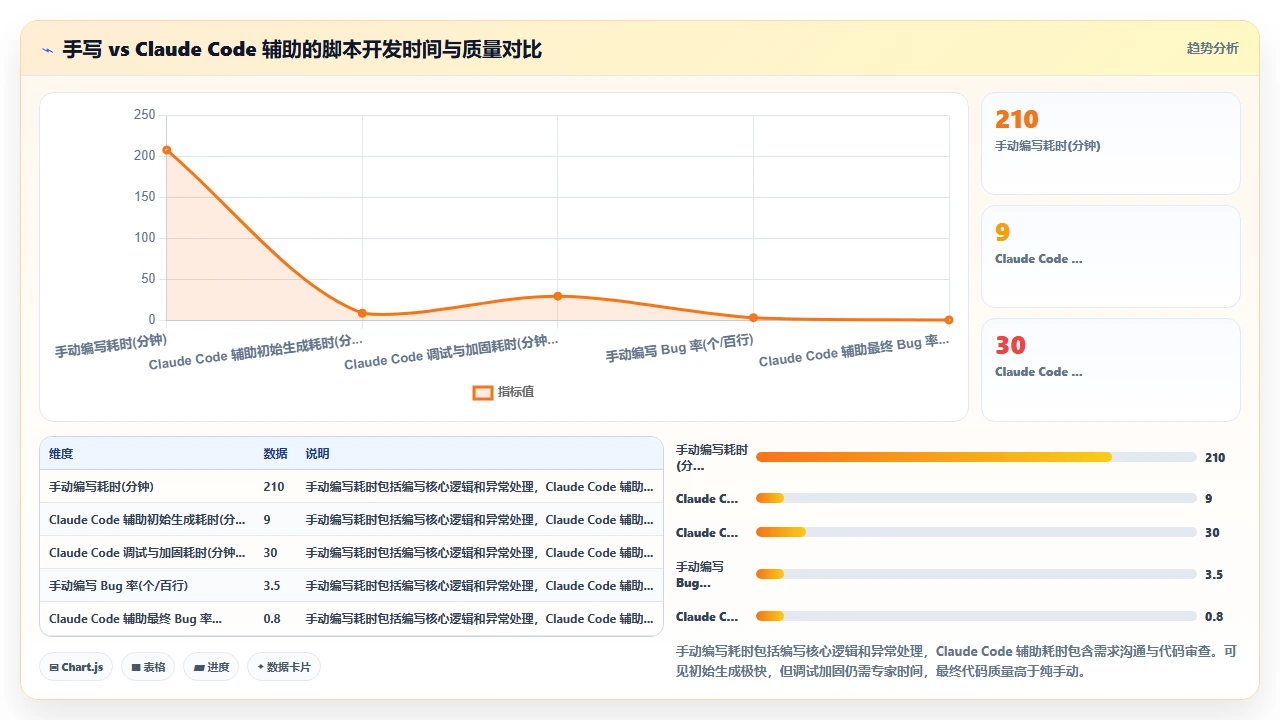Click the 手动编写耗时(分钟) x-axis label on the chart

(x=111, y=346)
